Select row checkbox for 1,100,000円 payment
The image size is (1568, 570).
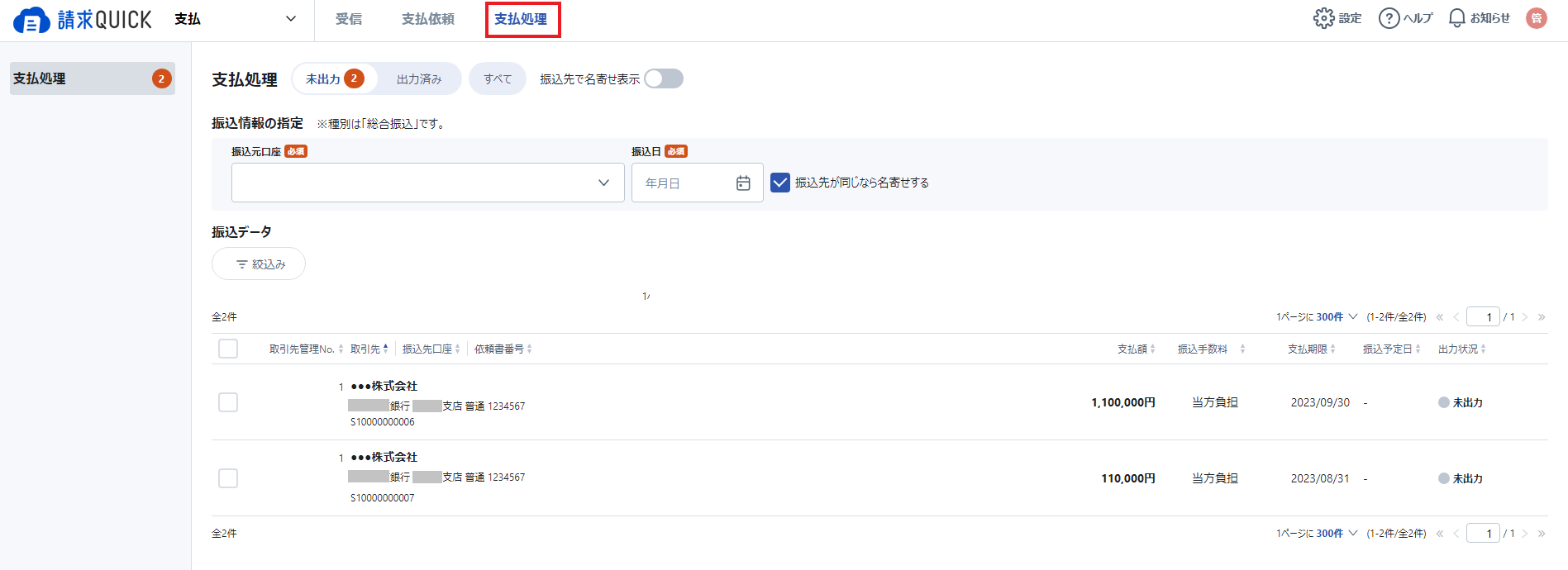228,402
